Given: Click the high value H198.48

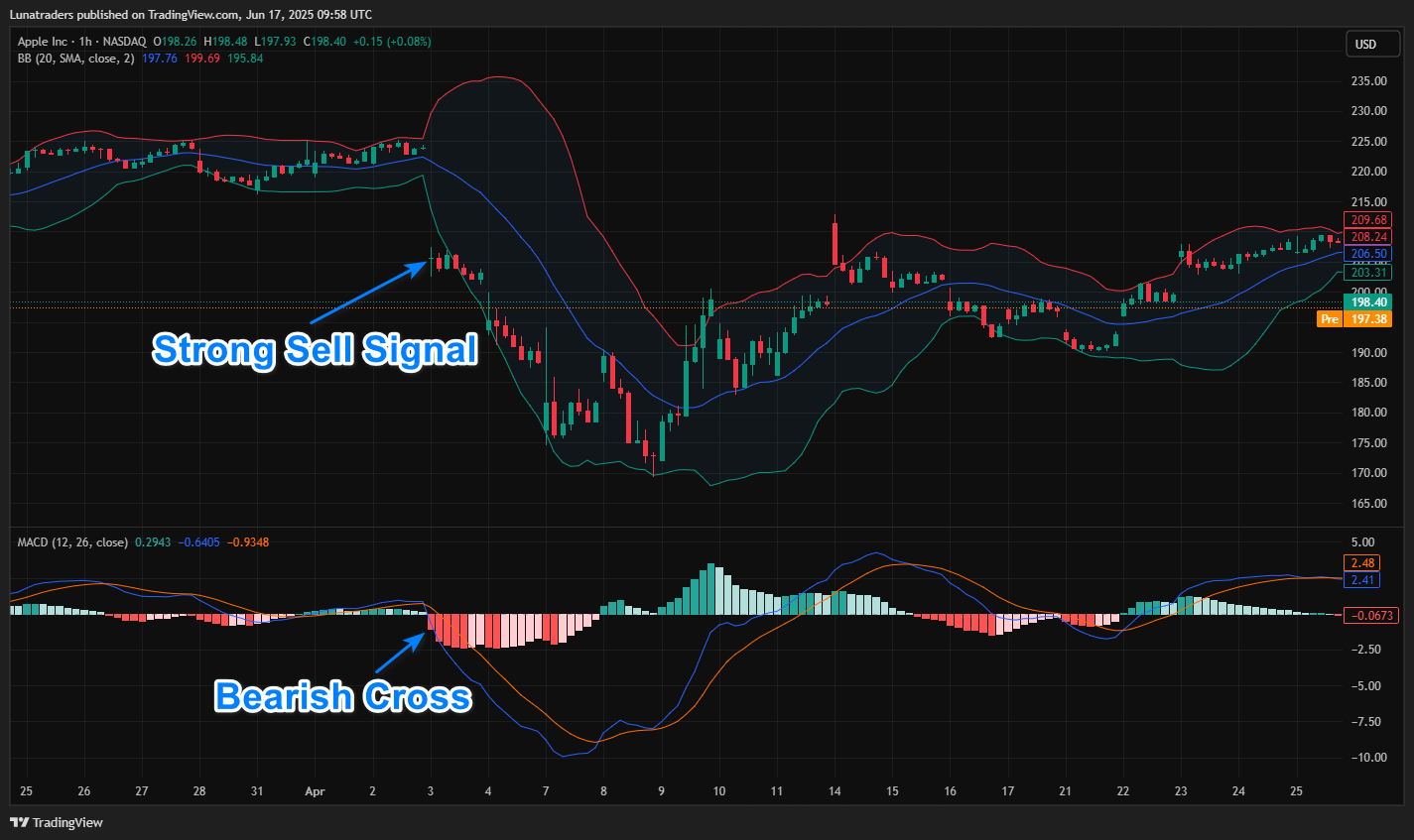Looking at the screenshot, I should (x=225, y=42).
